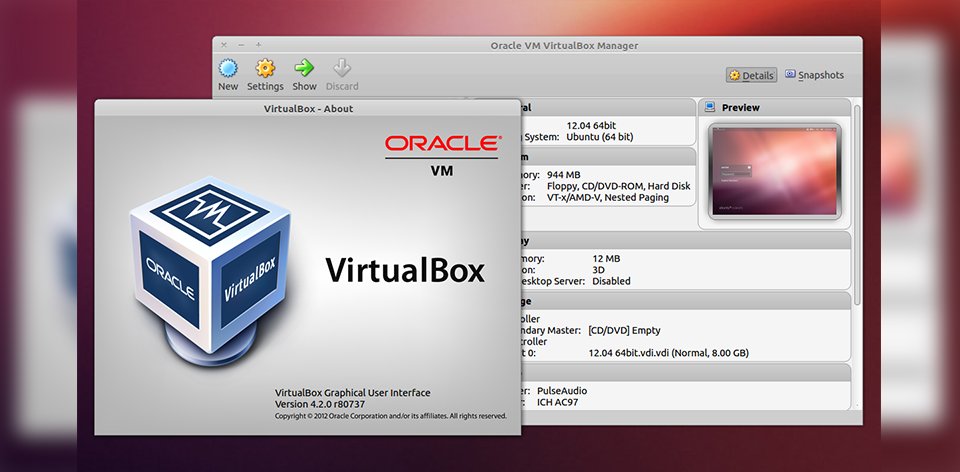Click the "944 MB" memory value
Viewport: 960px width, 472px height.
563,174
